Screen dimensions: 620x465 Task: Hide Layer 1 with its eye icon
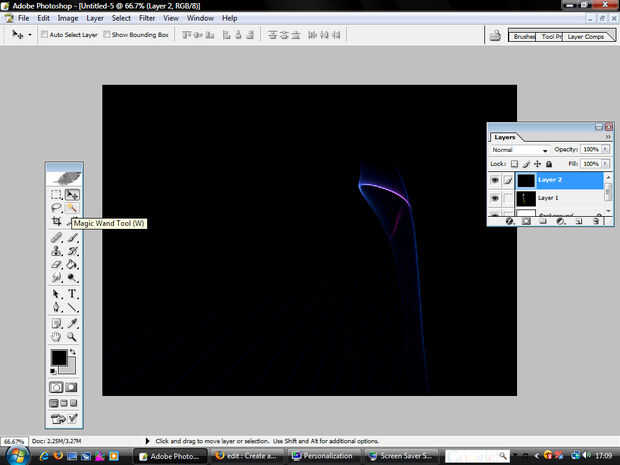point(495,198)
